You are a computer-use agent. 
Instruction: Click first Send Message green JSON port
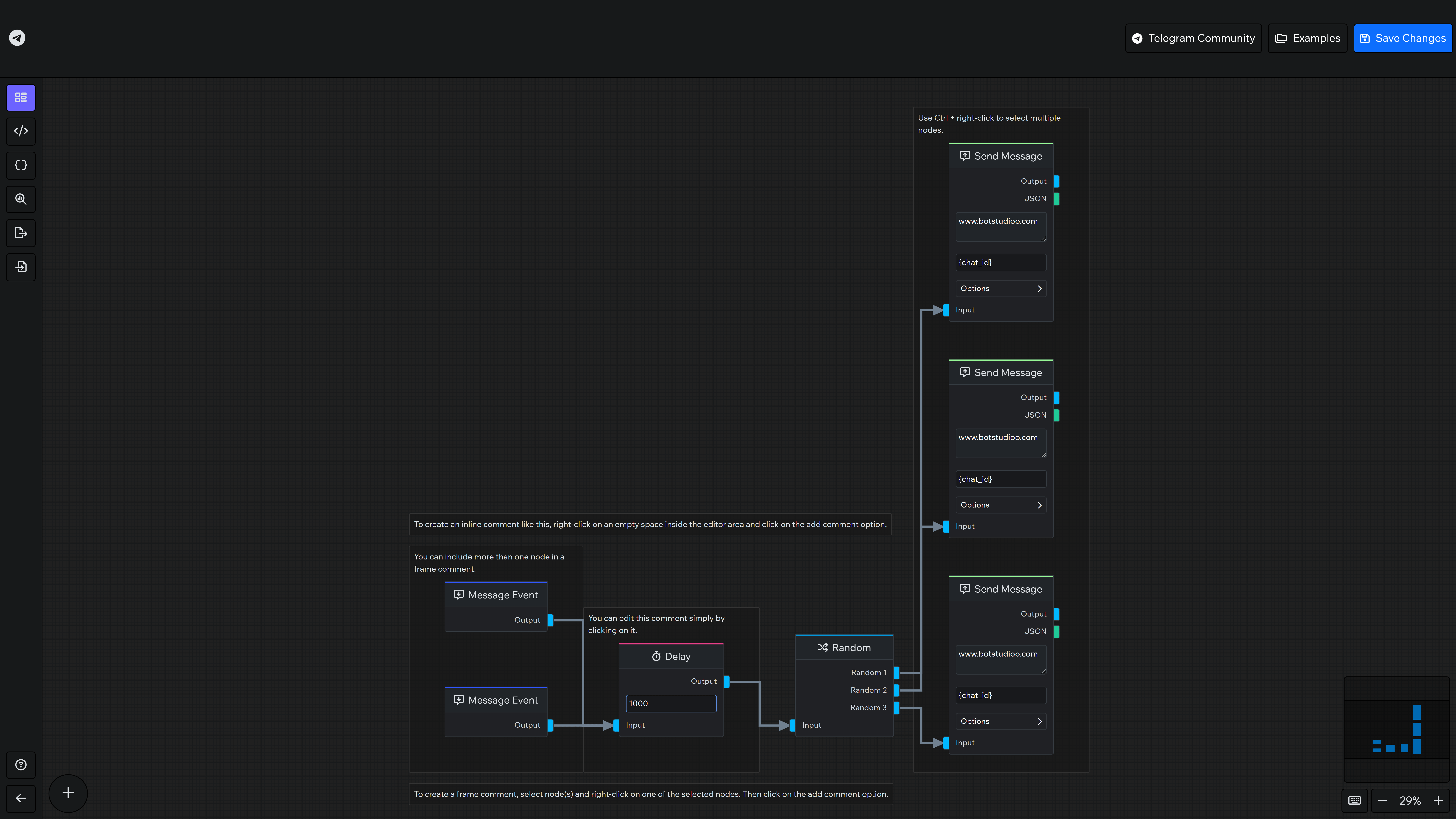click(1056, 199)
